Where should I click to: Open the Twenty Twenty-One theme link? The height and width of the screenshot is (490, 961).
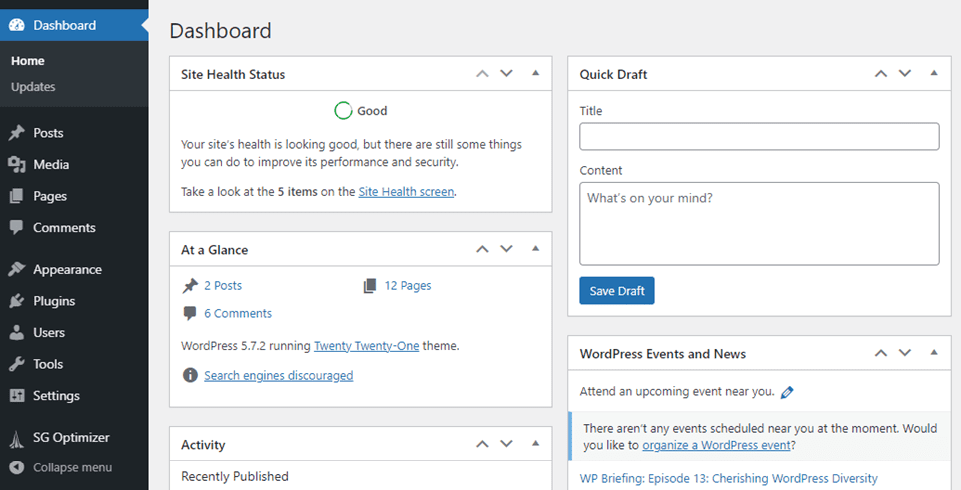click(x=367, y=346)
